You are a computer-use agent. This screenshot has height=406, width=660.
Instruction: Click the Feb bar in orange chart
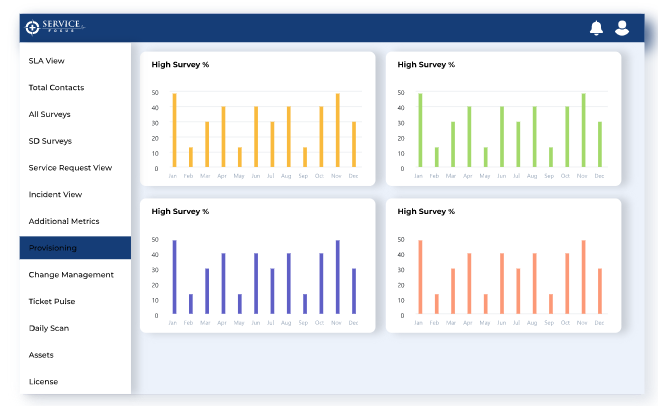pyautogui.click(x=191, y=157)
